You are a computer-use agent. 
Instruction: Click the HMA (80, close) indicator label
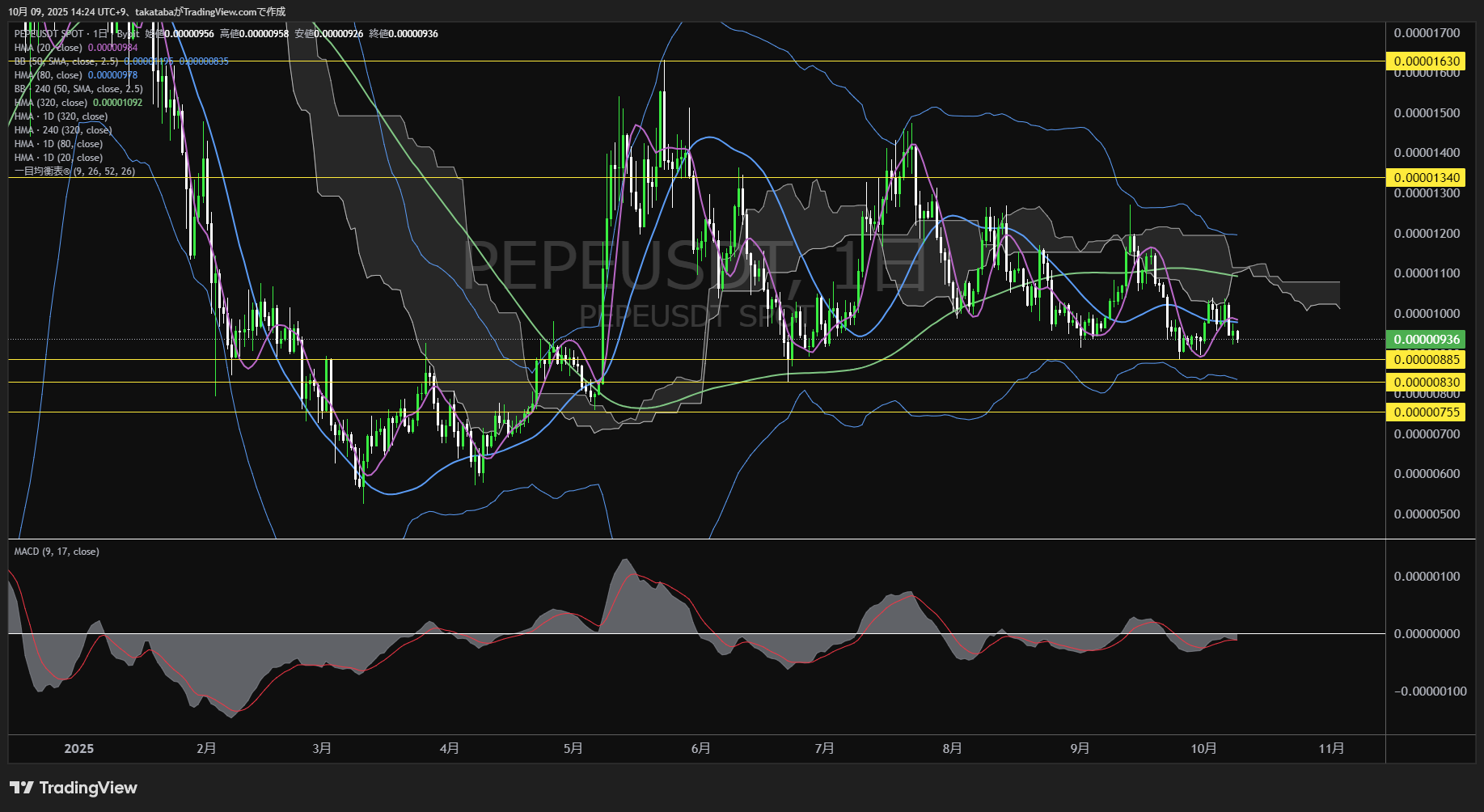(49, 75)
